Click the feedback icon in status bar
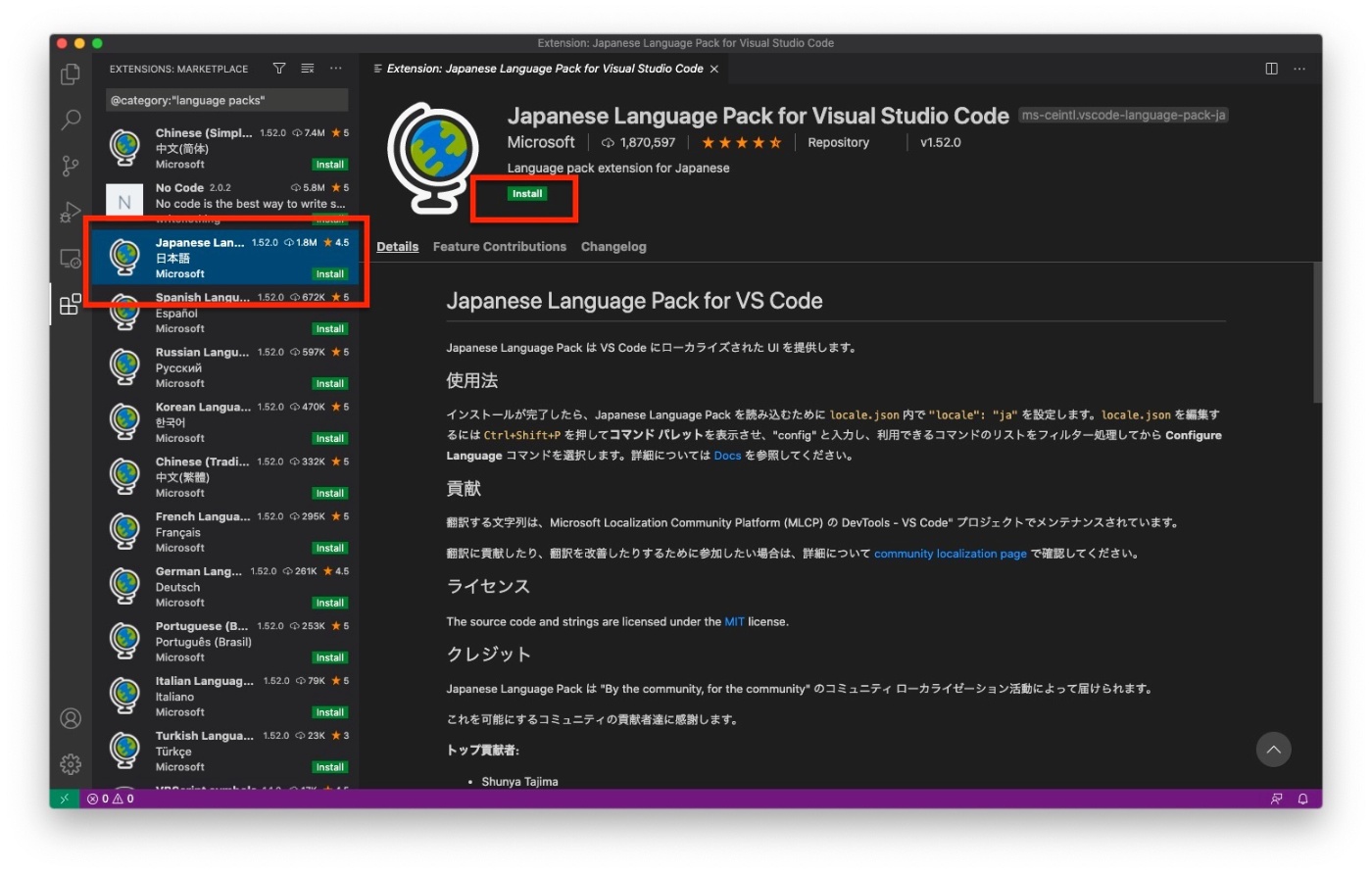 click(1276, 799)
